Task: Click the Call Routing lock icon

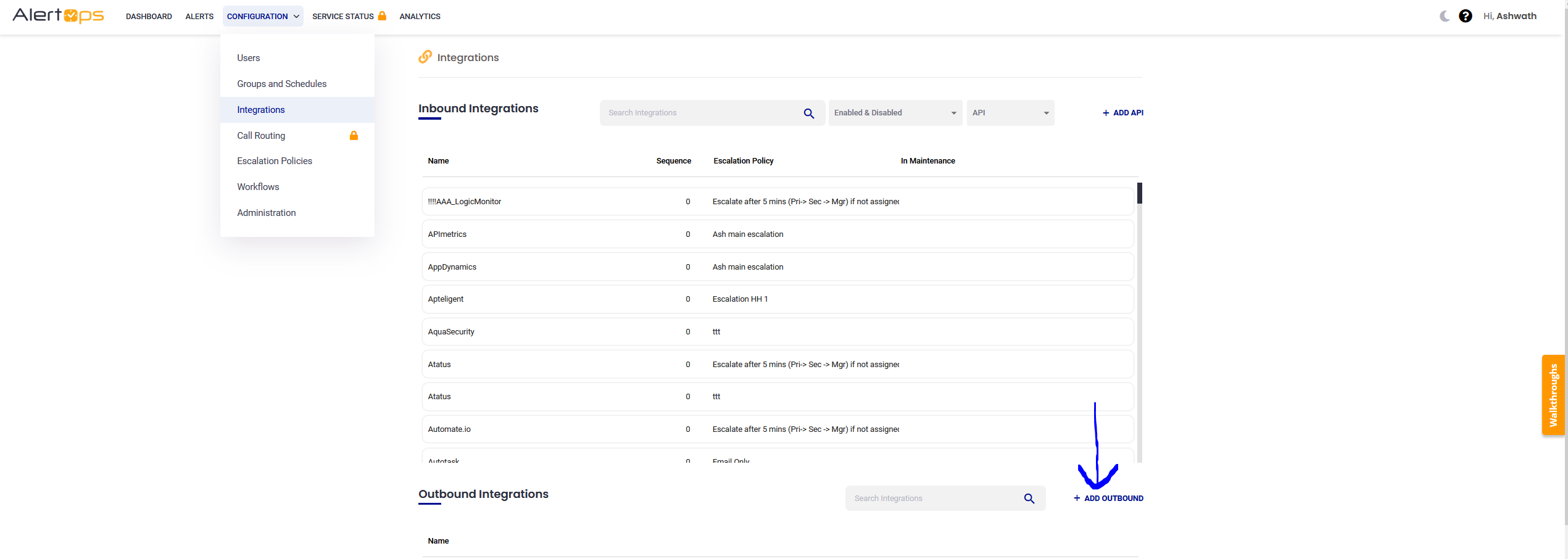Action: click(x=354, y=136)
